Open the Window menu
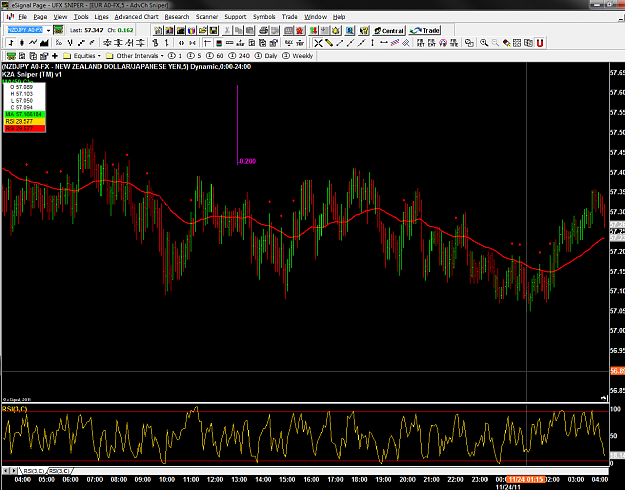Viewport: 625px width, 490px height. point(315,17)
